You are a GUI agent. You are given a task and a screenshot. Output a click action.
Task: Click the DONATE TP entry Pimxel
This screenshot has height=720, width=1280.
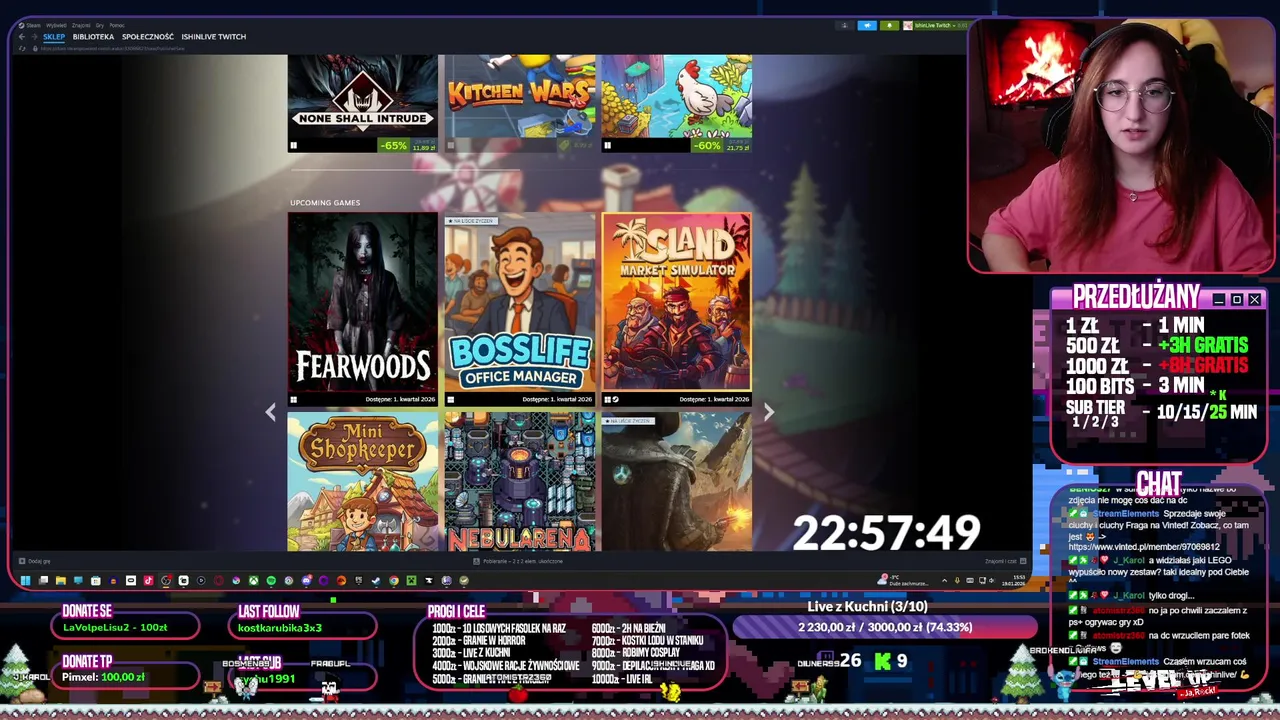[x=103, y=677]
